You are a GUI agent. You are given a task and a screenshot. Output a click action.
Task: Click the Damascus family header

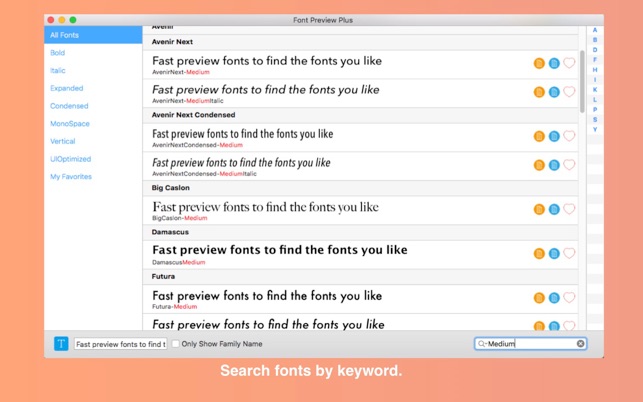[x=170, y=232]
